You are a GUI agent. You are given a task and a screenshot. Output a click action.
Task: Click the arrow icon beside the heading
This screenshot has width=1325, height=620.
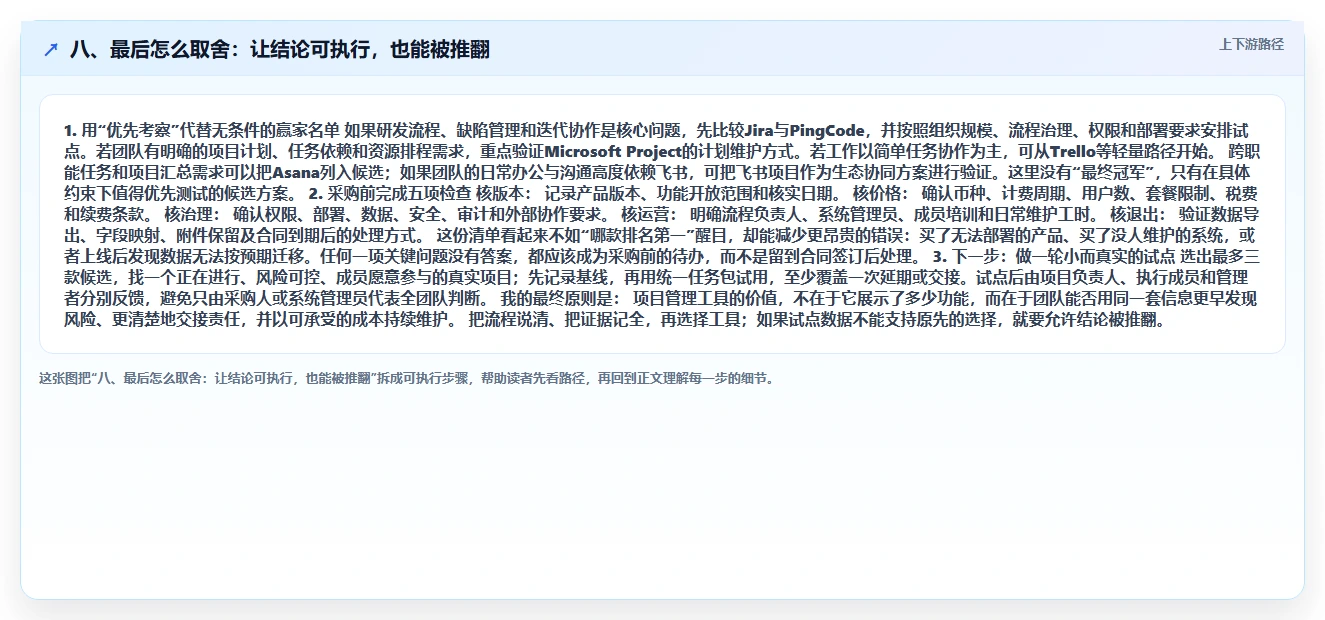pos(51,49)
